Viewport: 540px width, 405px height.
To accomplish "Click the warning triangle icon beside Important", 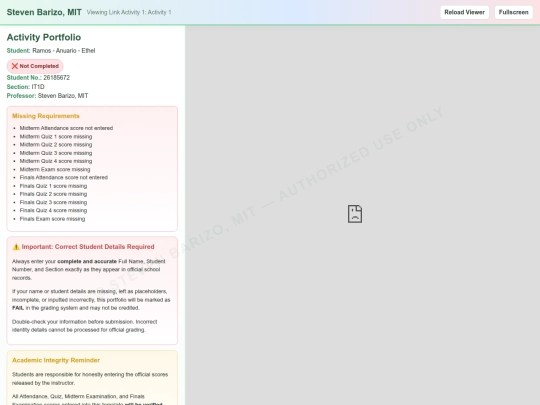I will tap(16, 247).
